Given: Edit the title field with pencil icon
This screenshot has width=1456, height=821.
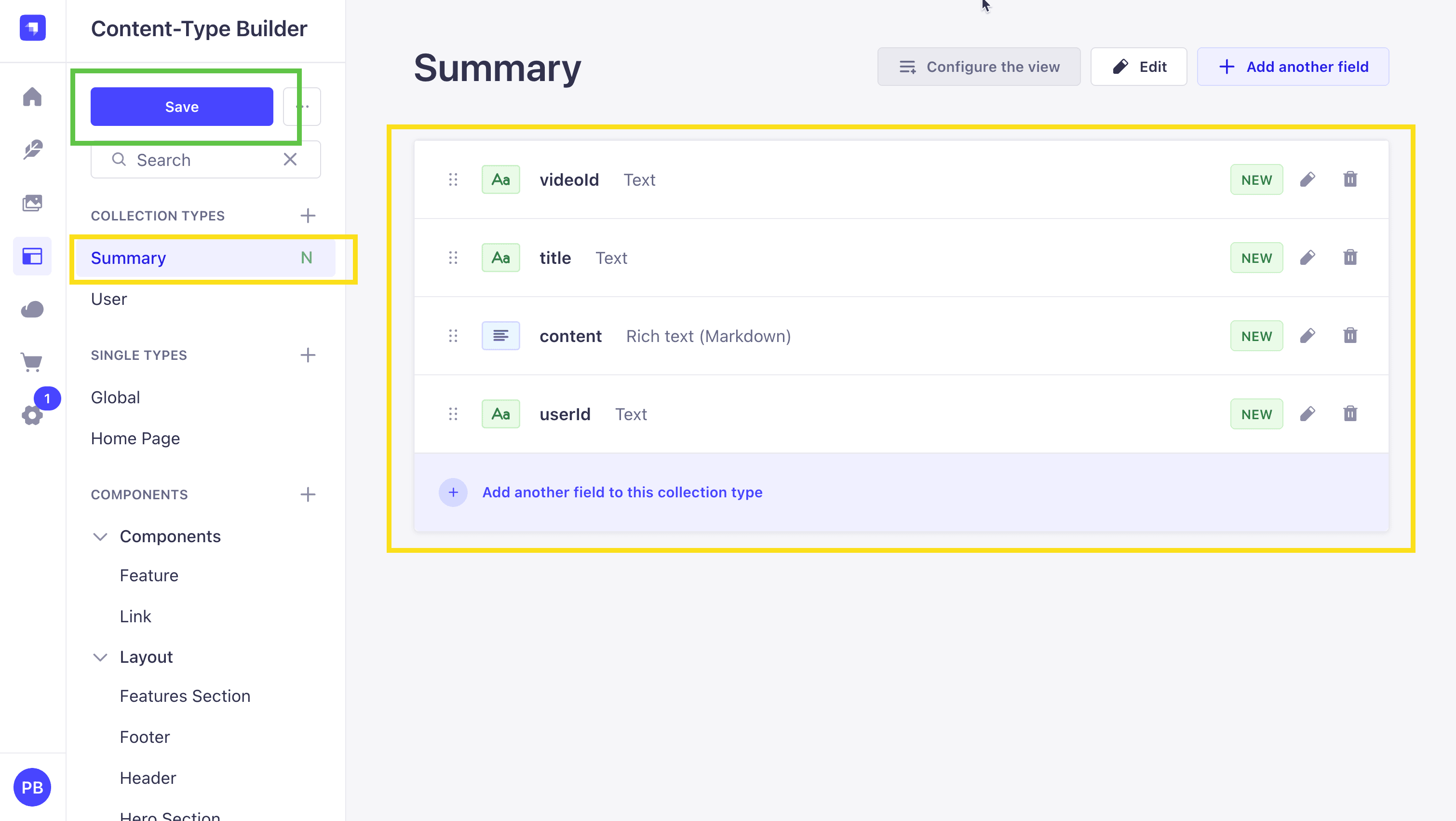Looking at the screenshot, I should click(1308, 258).
